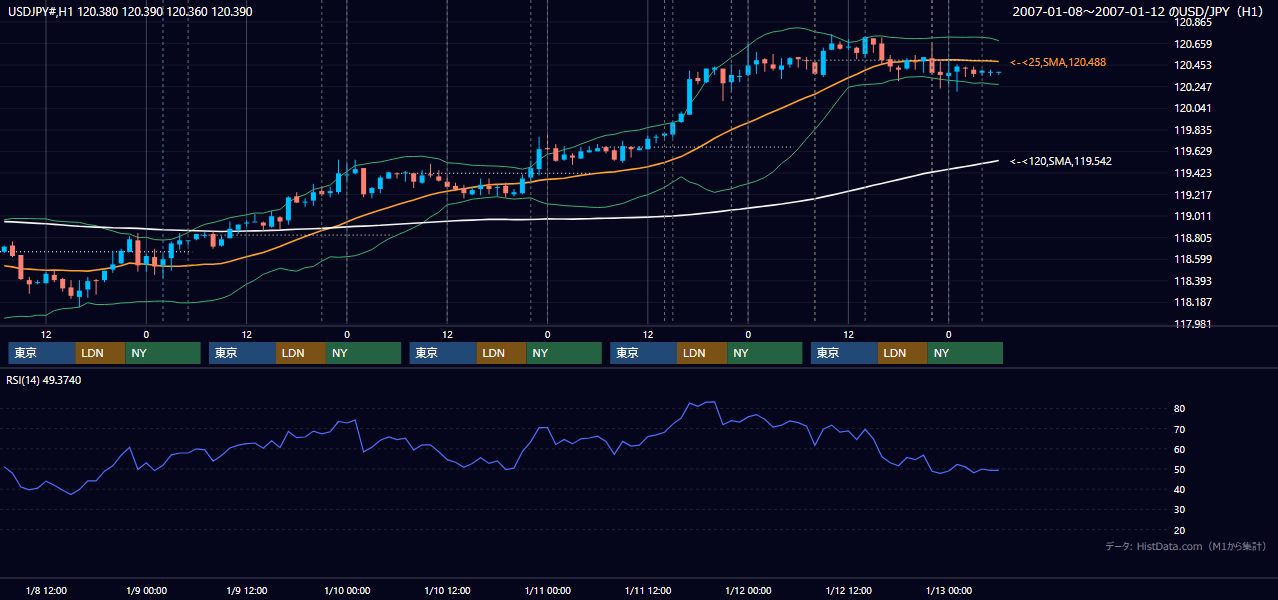Select the NY session block for January 11

(x=765, y=353)
